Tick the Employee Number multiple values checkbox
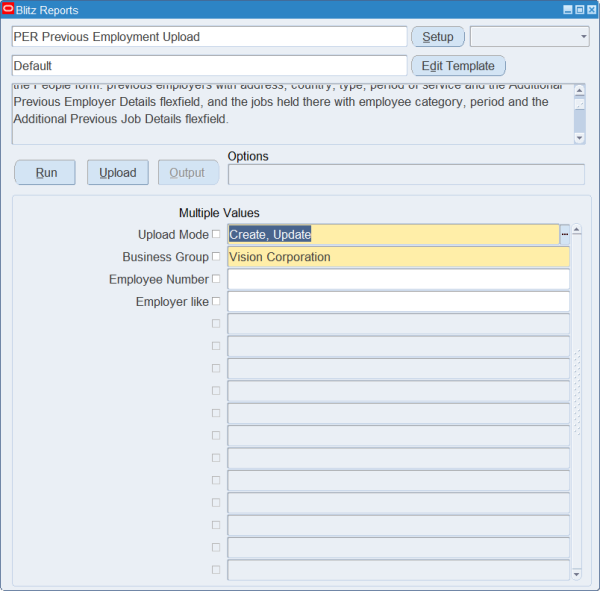Image resolution: width=600 pixels, height=591 pixels. (216, 279)
